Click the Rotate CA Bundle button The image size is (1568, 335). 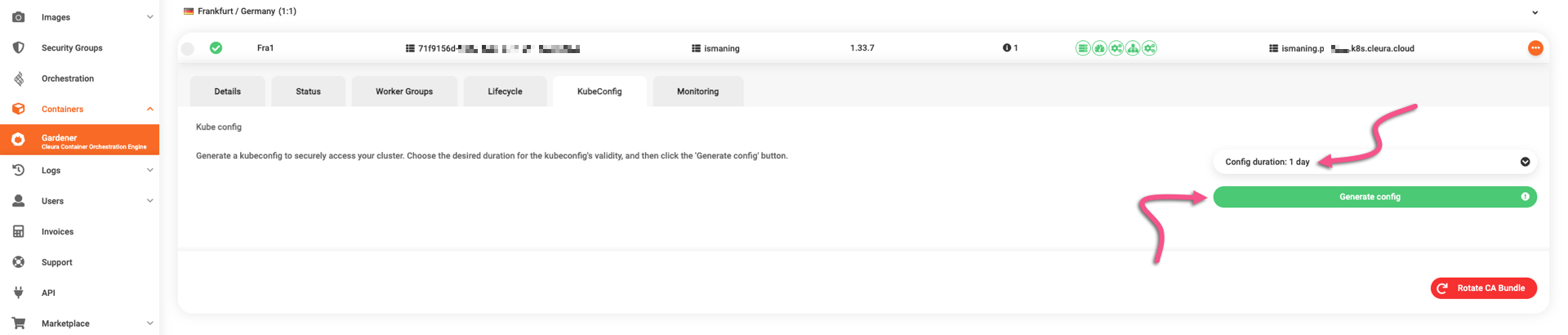pyautogui.click(x=1483, y=288)
